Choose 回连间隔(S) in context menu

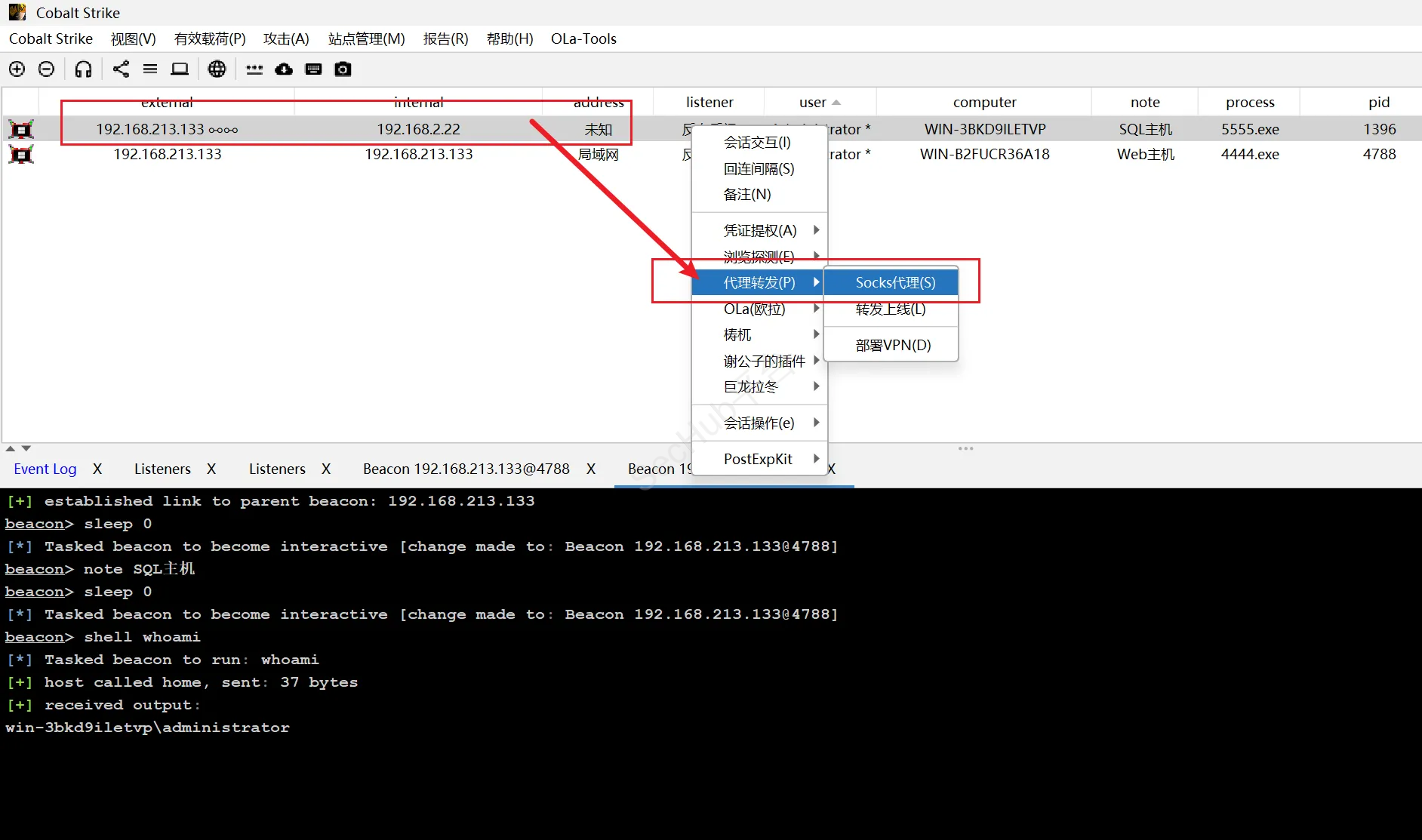(759, 168)
